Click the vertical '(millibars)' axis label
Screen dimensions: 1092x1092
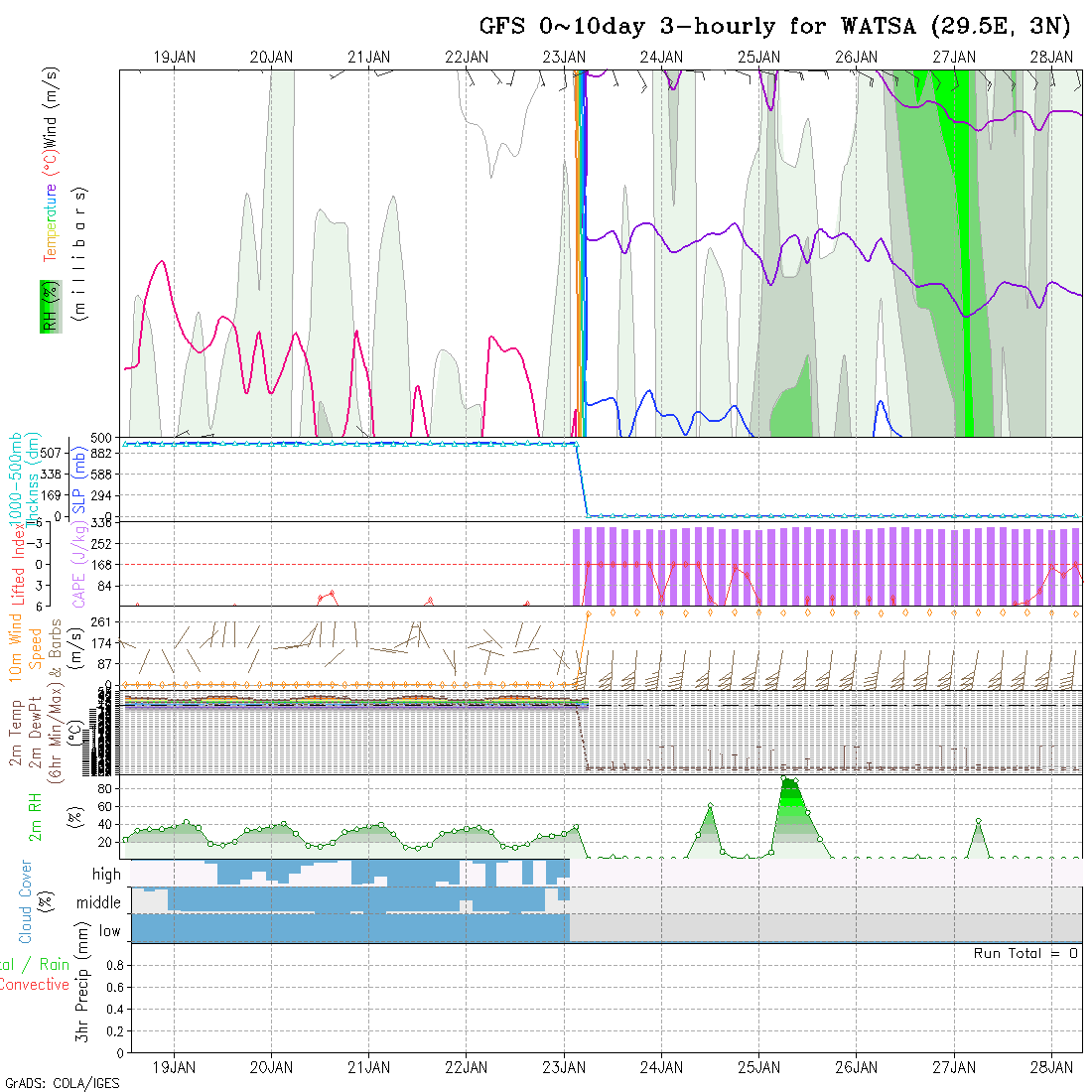pyautogui.click(x=80, y=254)
